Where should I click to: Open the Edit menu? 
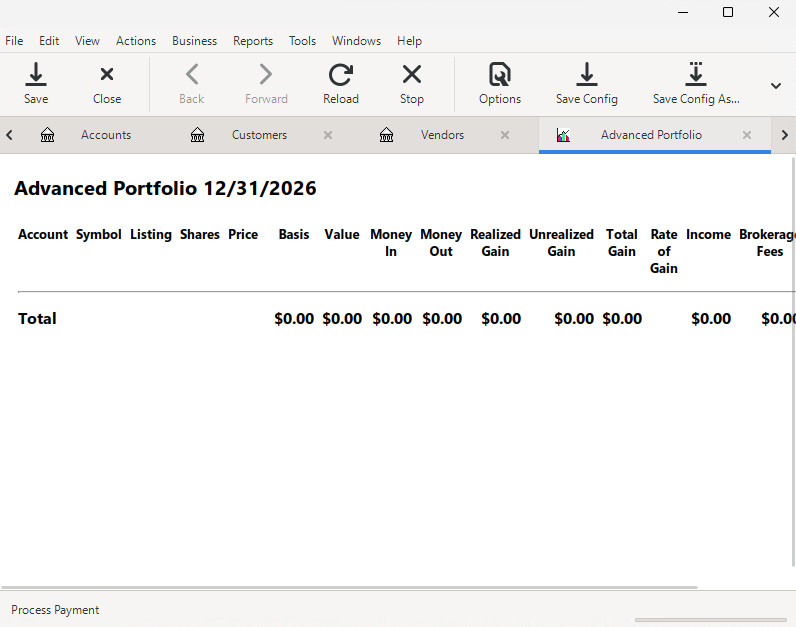click(x=49, y=41)
